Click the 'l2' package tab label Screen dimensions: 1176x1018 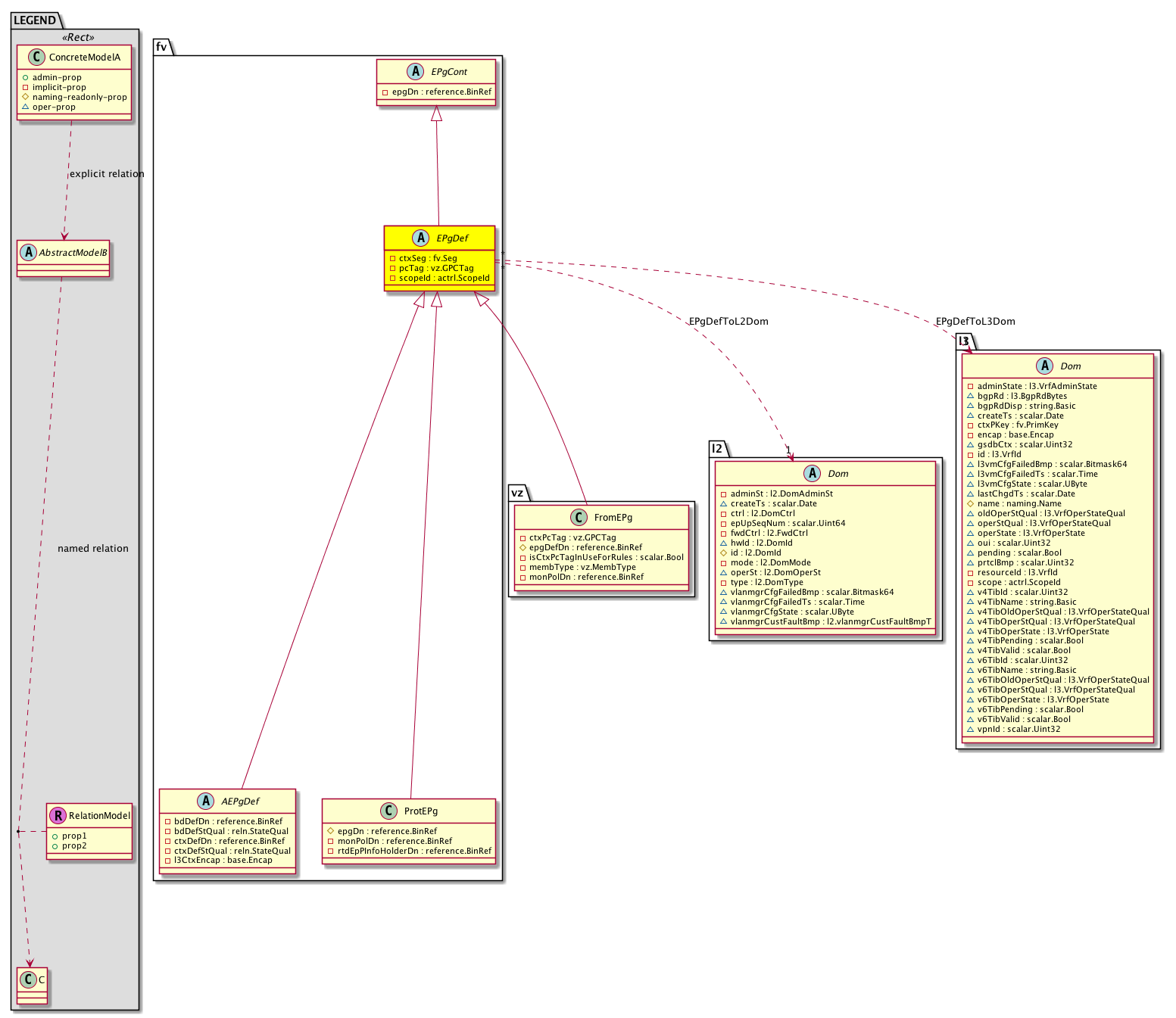[717, 449]
